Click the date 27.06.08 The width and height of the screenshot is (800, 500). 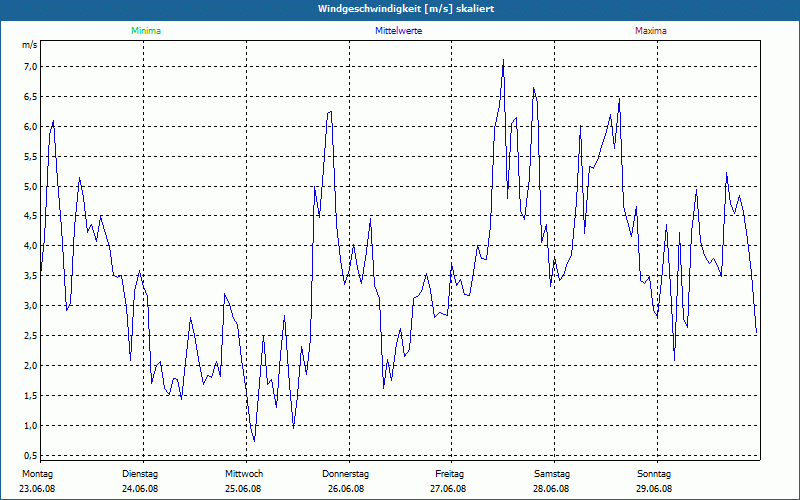pos(448,489)
